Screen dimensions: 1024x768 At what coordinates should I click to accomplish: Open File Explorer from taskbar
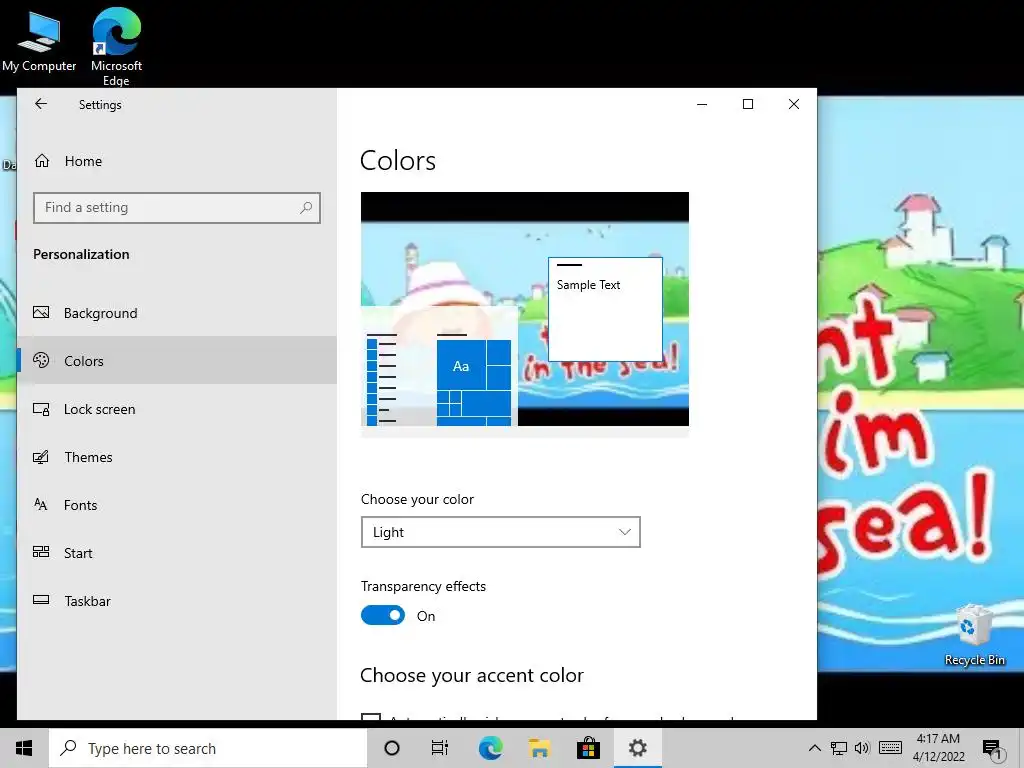coord(539,748)
